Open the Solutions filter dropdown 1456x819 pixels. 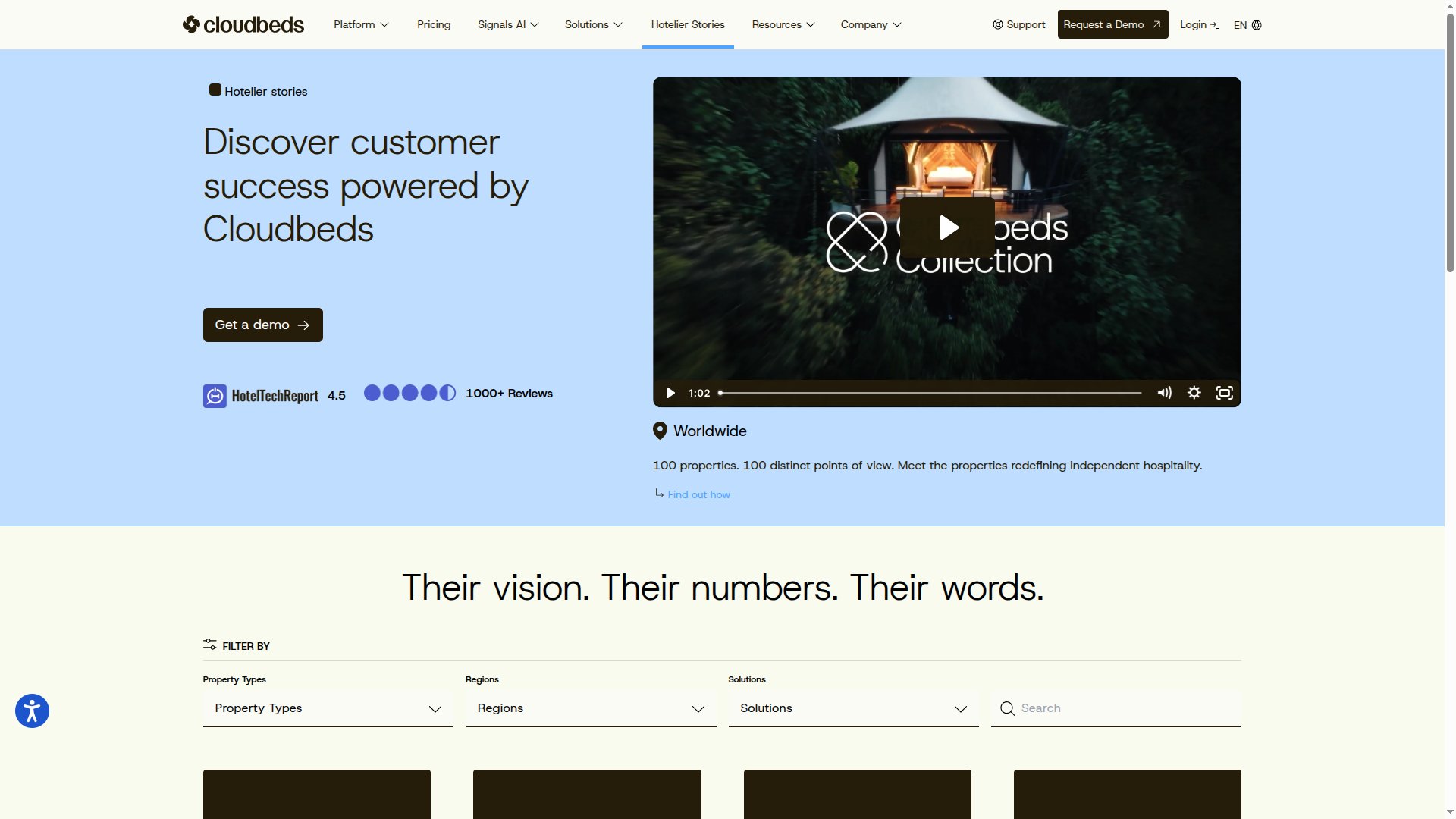[852, 708]
